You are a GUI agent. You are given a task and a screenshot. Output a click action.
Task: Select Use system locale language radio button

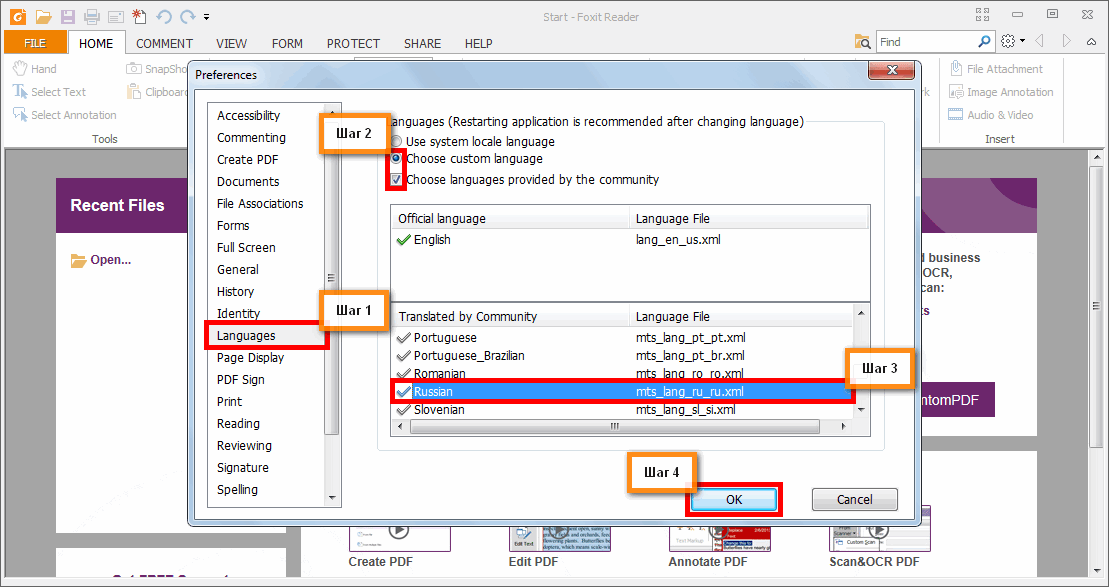[x=396, y=141]
